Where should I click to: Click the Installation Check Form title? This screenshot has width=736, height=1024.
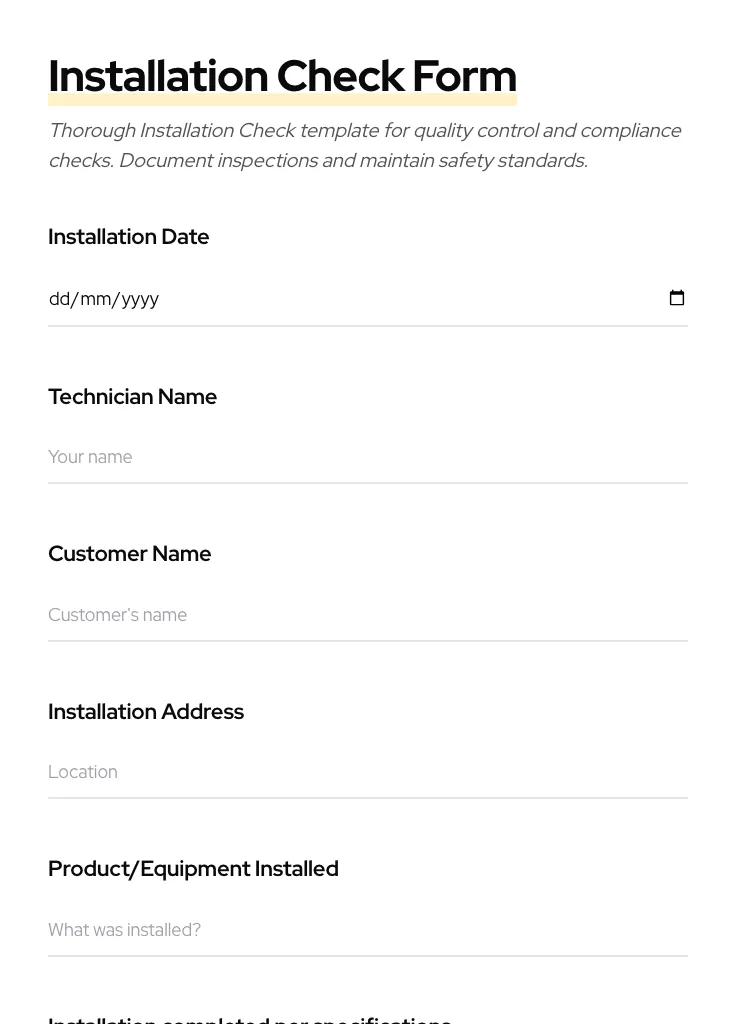coord(282,76)
